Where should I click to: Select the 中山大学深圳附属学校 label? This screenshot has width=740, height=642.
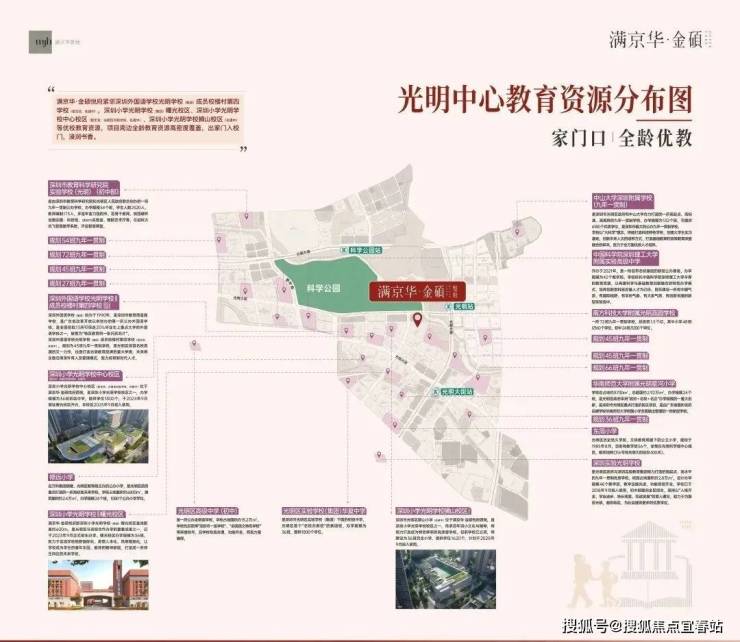coord(623,201)
